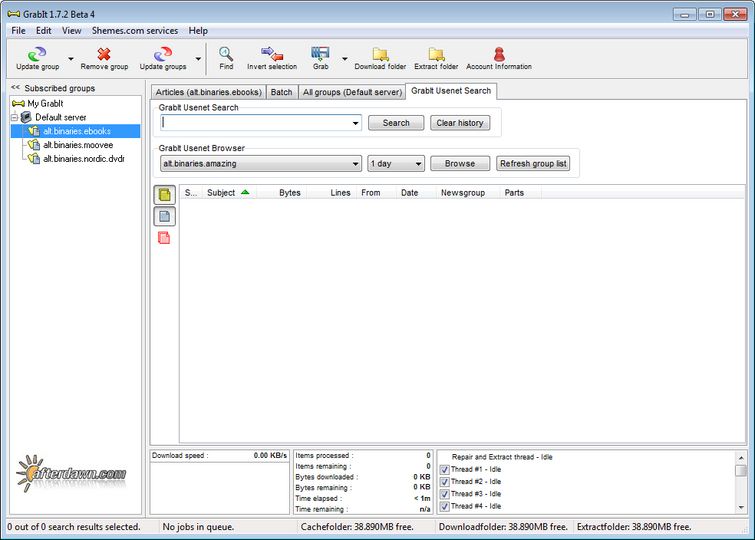
Task: Sort results by Lines column
Action: [332, 193]
